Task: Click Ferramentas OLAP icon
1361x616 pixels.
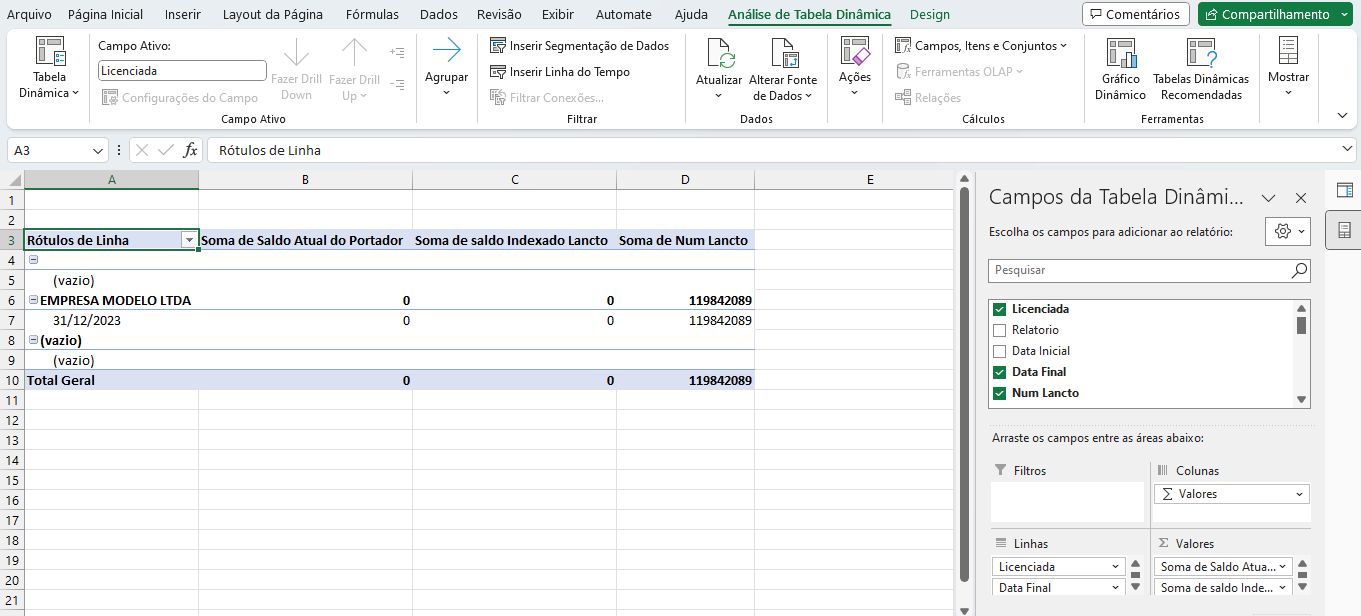Action: [x=903, y=72]
